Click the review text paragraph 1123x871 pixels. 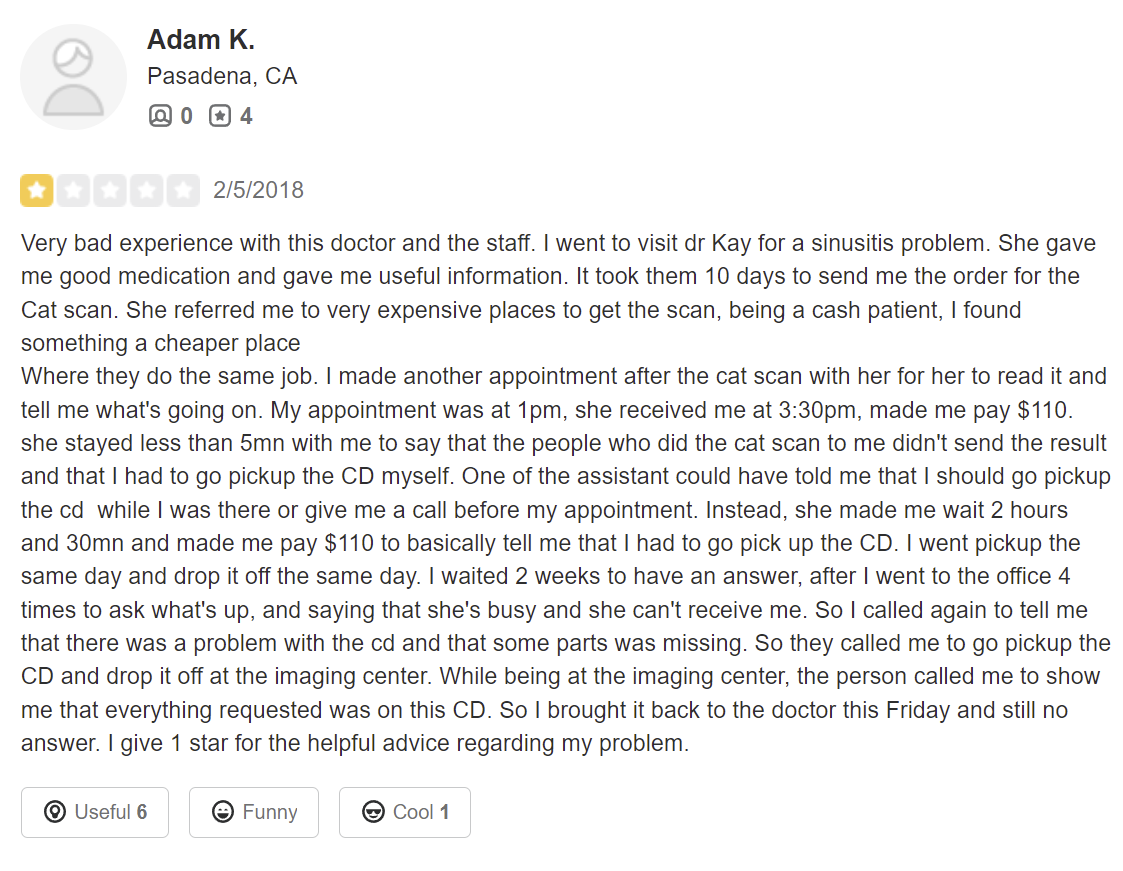click(565, 494)
